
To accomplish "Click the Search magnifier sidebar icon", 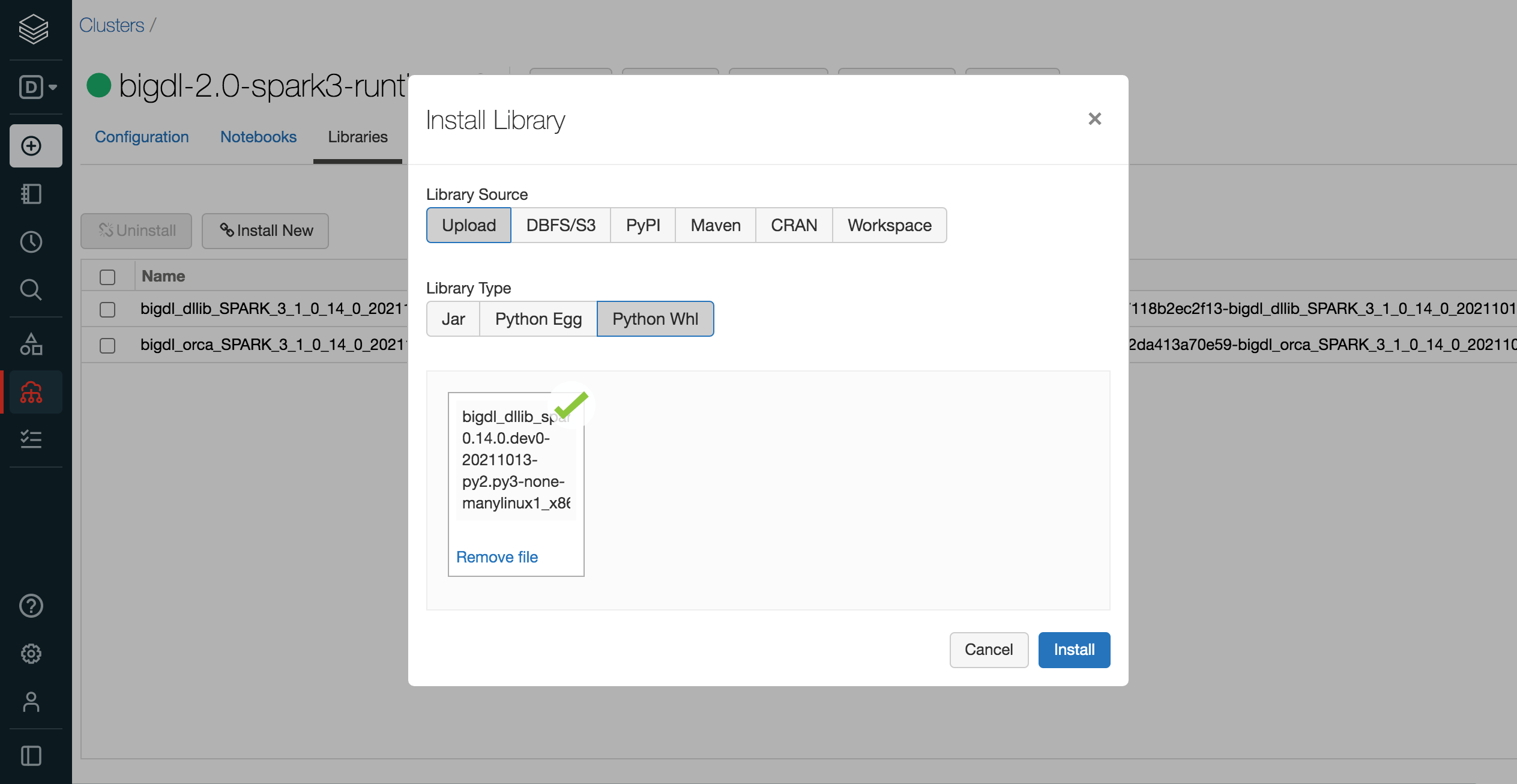I will pos(32,290).
